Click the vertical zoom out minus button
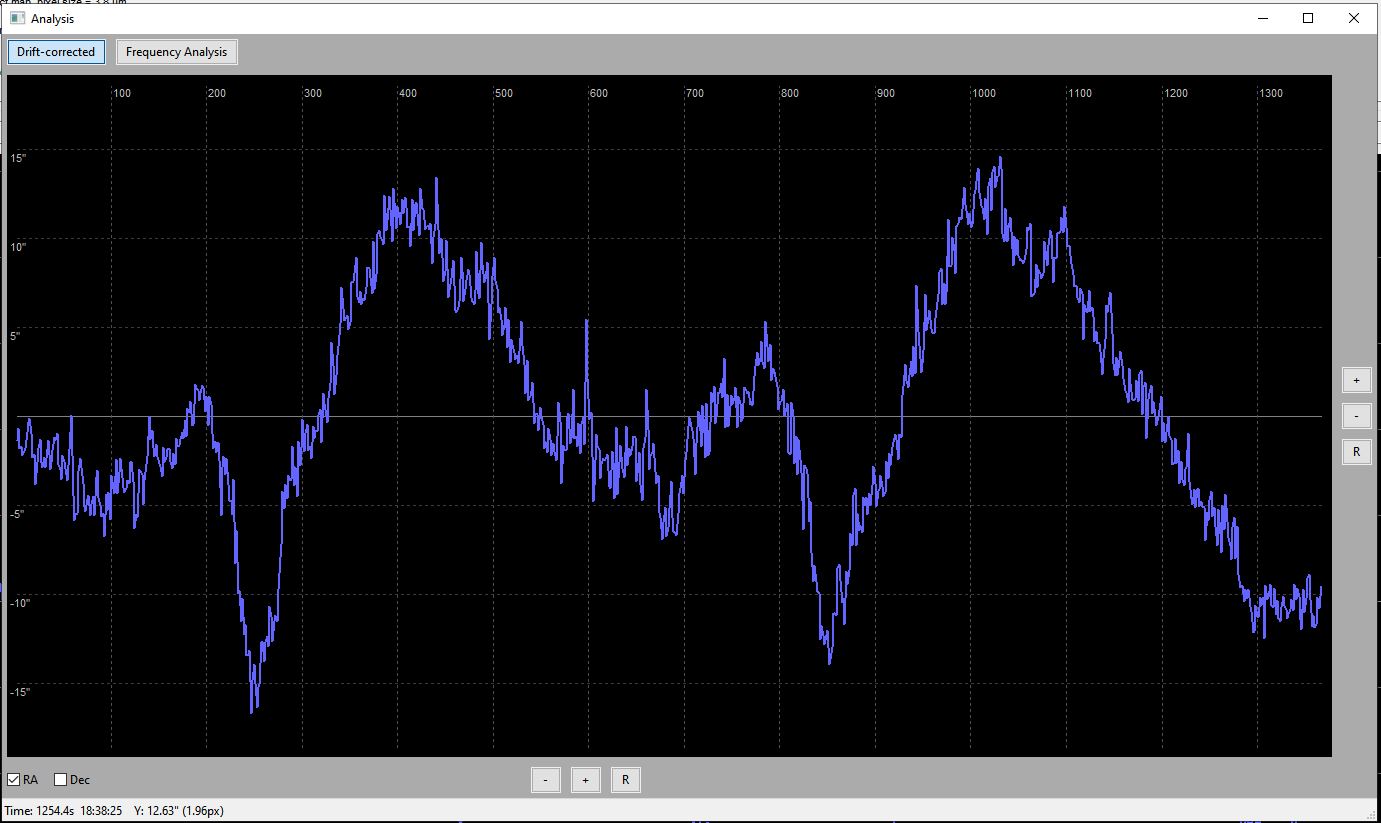This screenshot has height=823, width=1381. (1356, 416)
